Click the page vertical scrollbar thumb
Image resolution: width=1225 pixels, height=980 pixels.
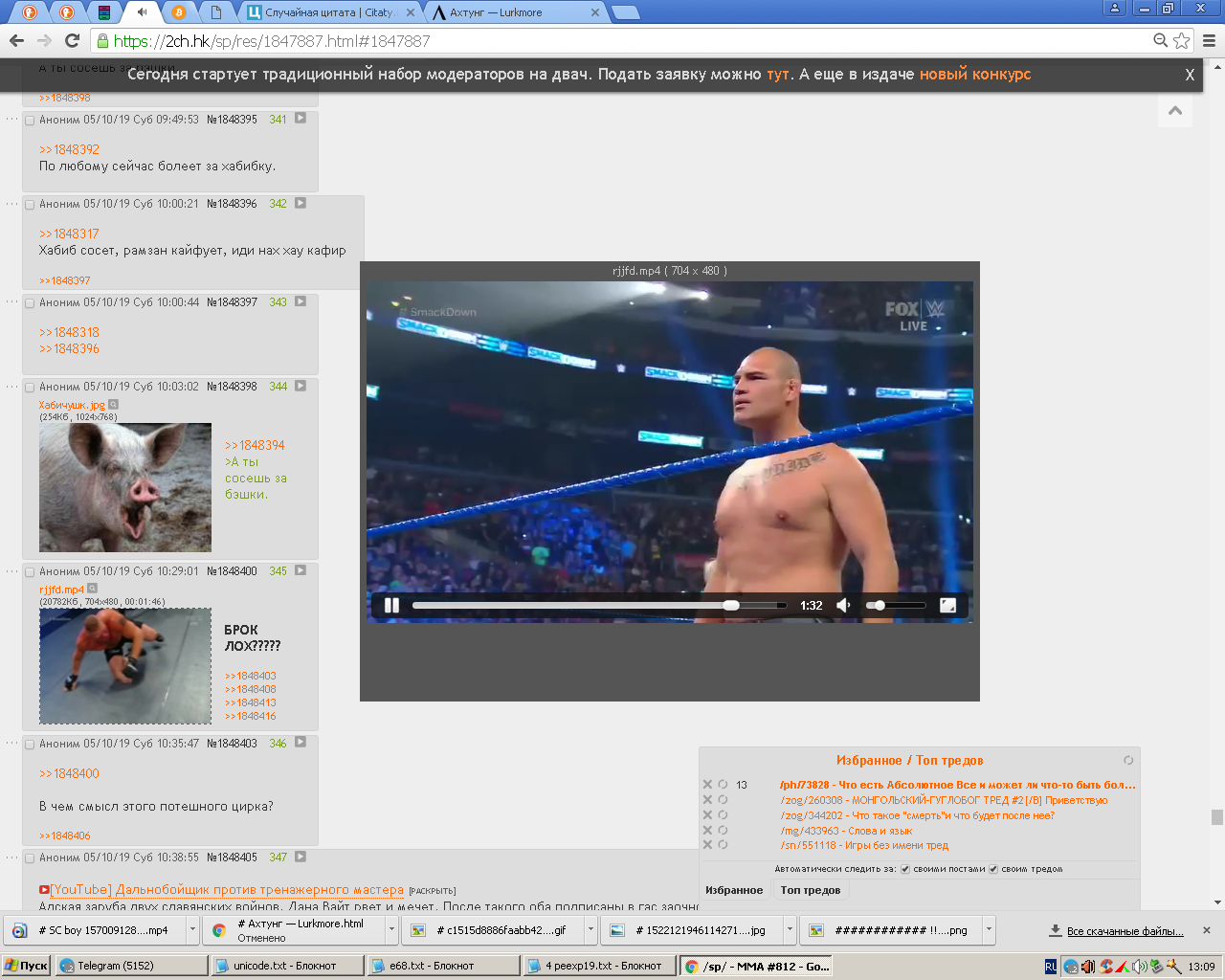click(1217, 816)
